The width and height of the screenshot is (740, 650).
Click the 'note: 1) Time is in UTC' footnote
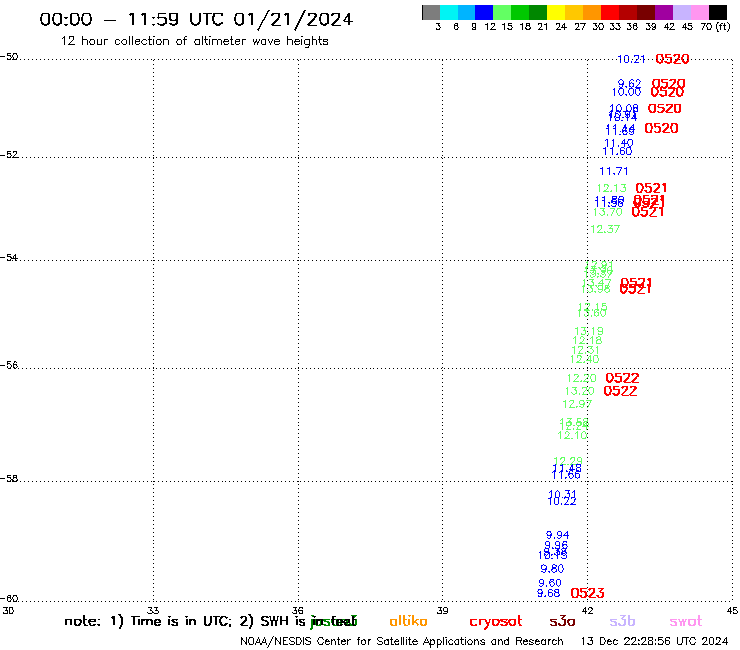point(147,621)
